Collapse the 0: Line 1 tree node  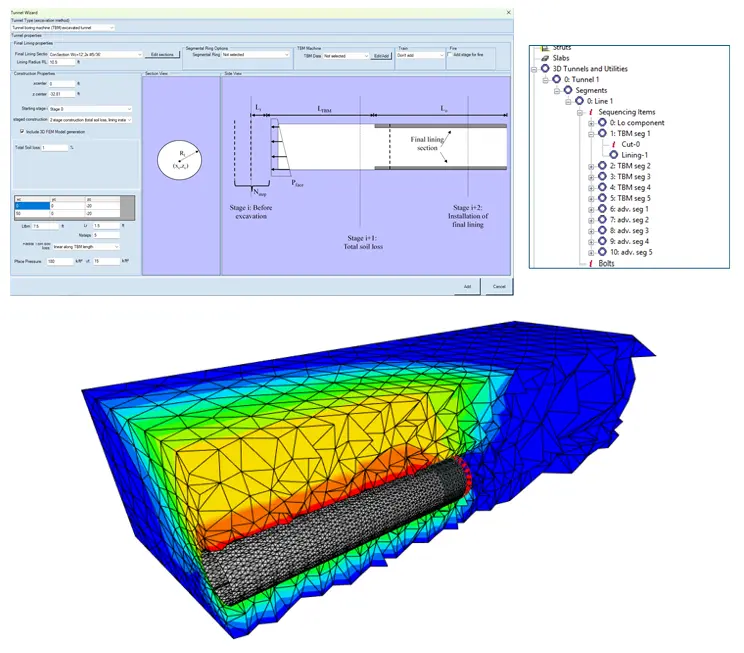[x=568, y=102]
